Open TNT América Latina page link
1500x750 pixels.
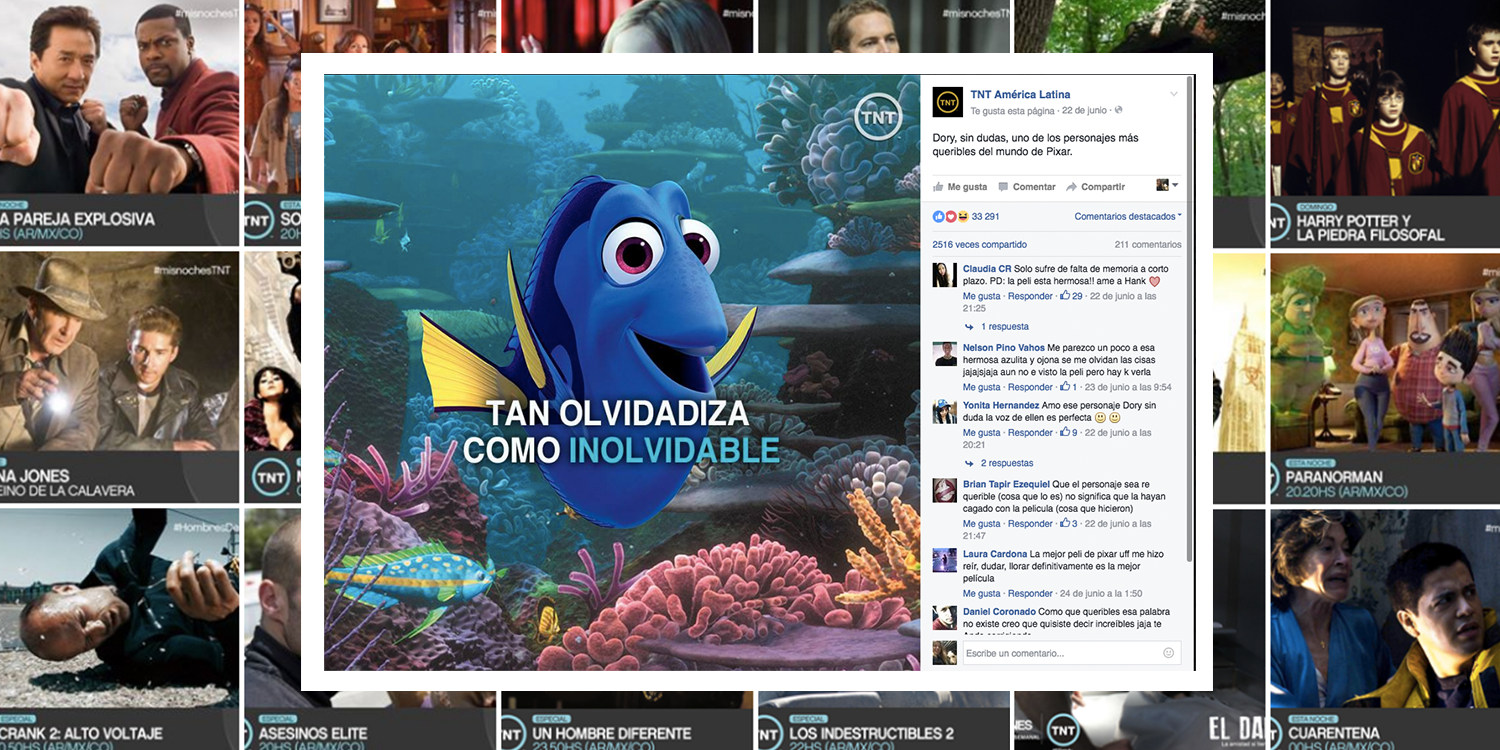[1020, 95]
